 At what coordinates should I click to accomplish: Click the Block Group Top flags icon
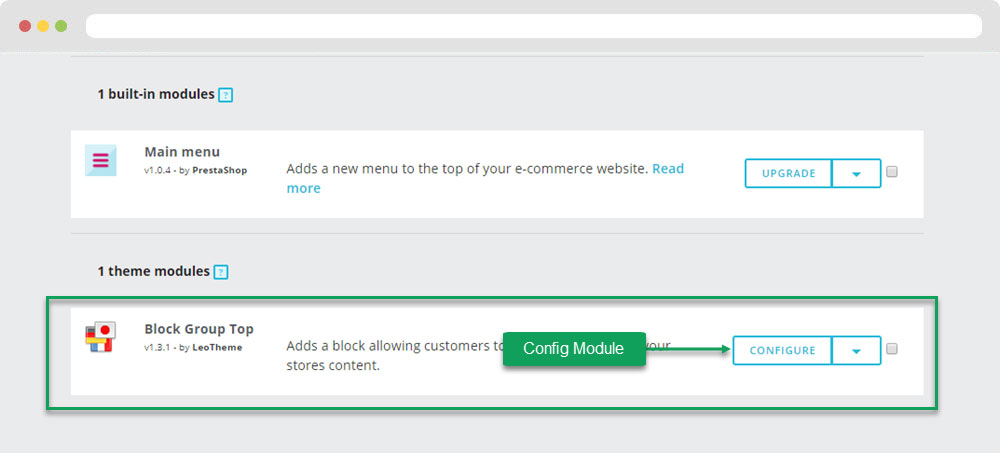(101, 338)
